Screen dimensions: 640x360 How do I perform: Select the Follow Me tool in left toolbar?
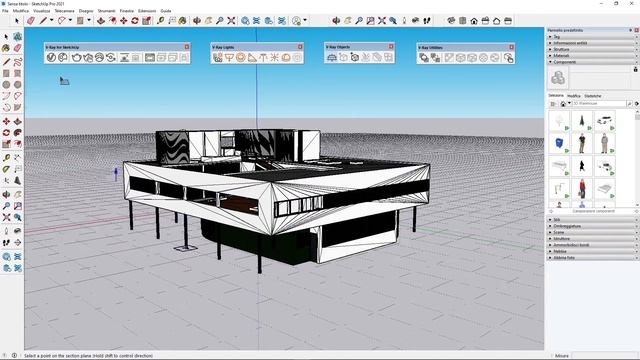point(18,133)
